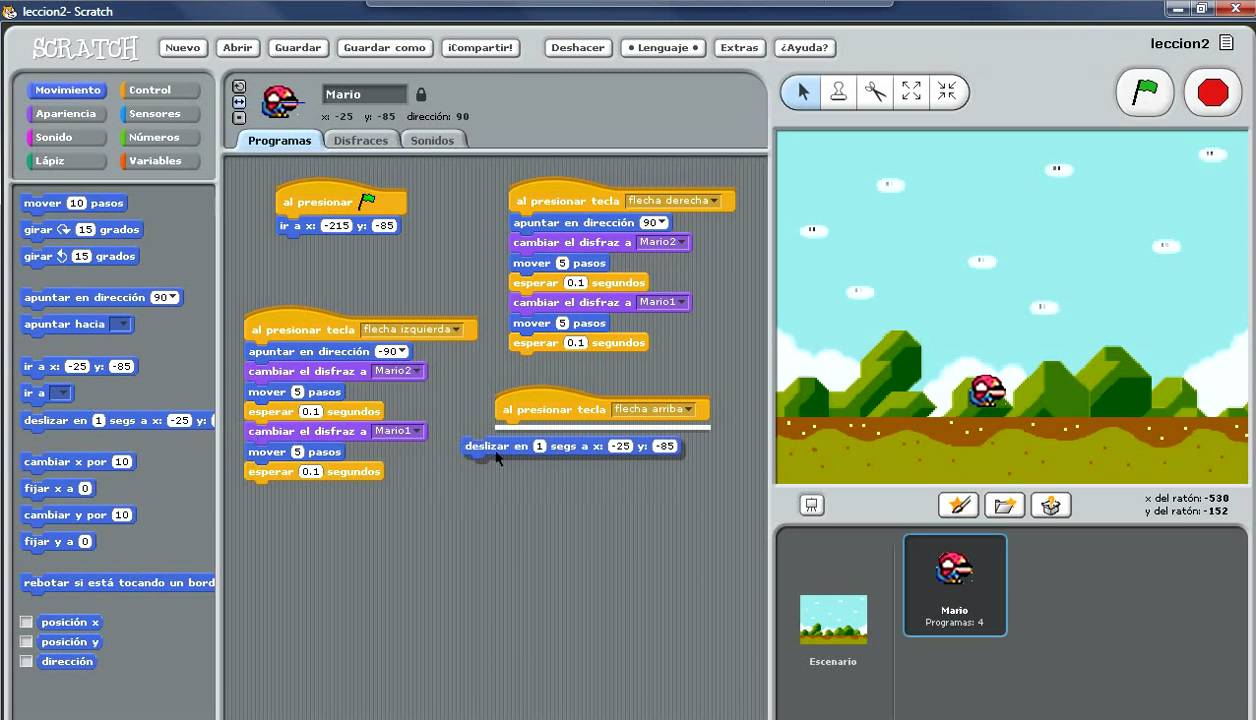Image resolution: width=1256 pixels, height=720 pixels.
Task: Click the Guardar button
Action: click(x=298, y=47)
